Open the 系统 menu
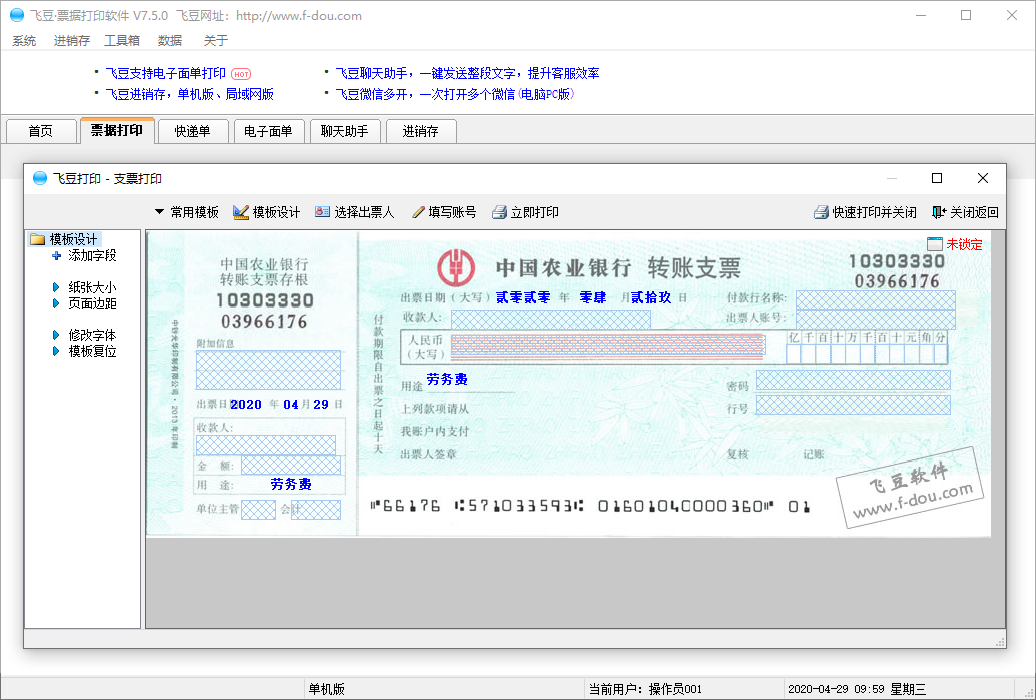The image size is (1036, 700). pos(24,41)
